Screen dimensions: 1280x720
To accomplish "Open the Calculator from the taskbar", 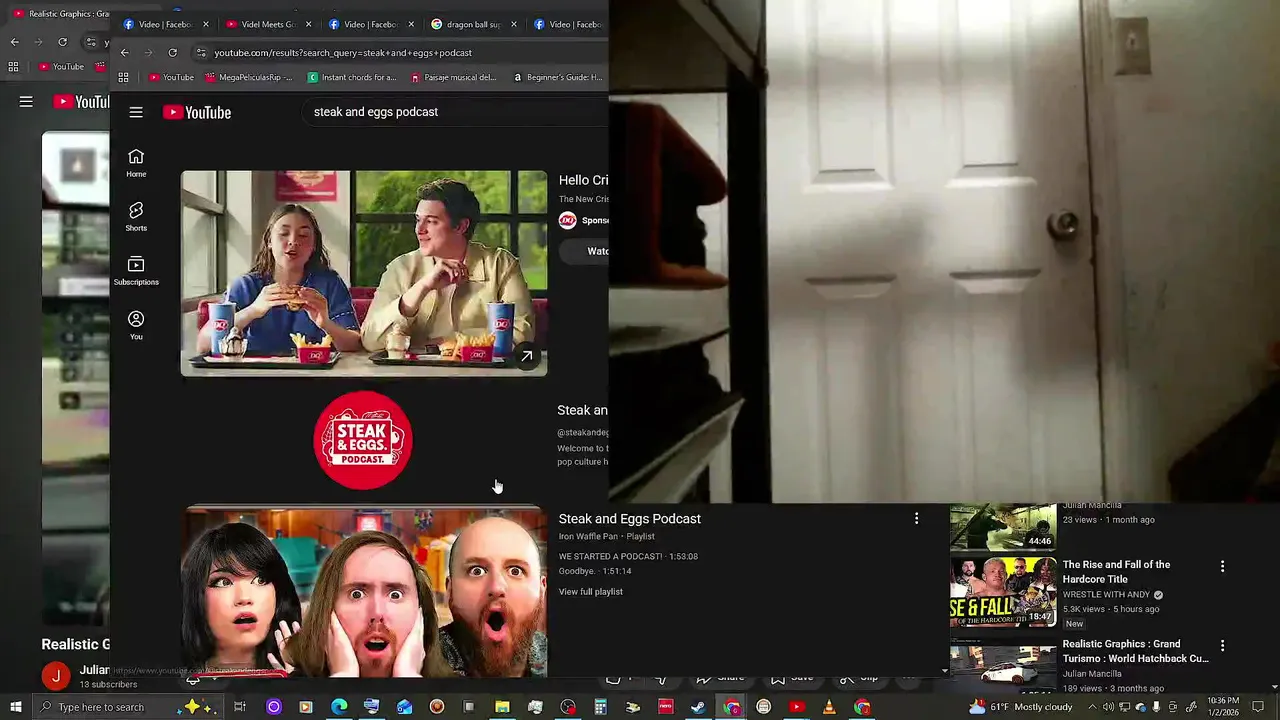I will pyautogui.click(x=600, y=707).
